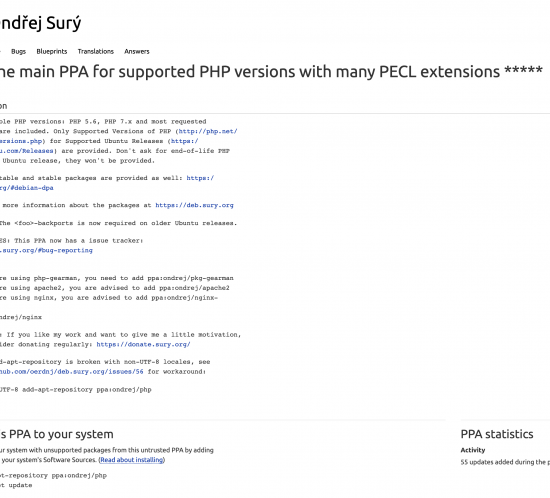The height and width of the screenshot is (498, 550).
Task: Open the http://php.net/ link
Action: [208, 131]
